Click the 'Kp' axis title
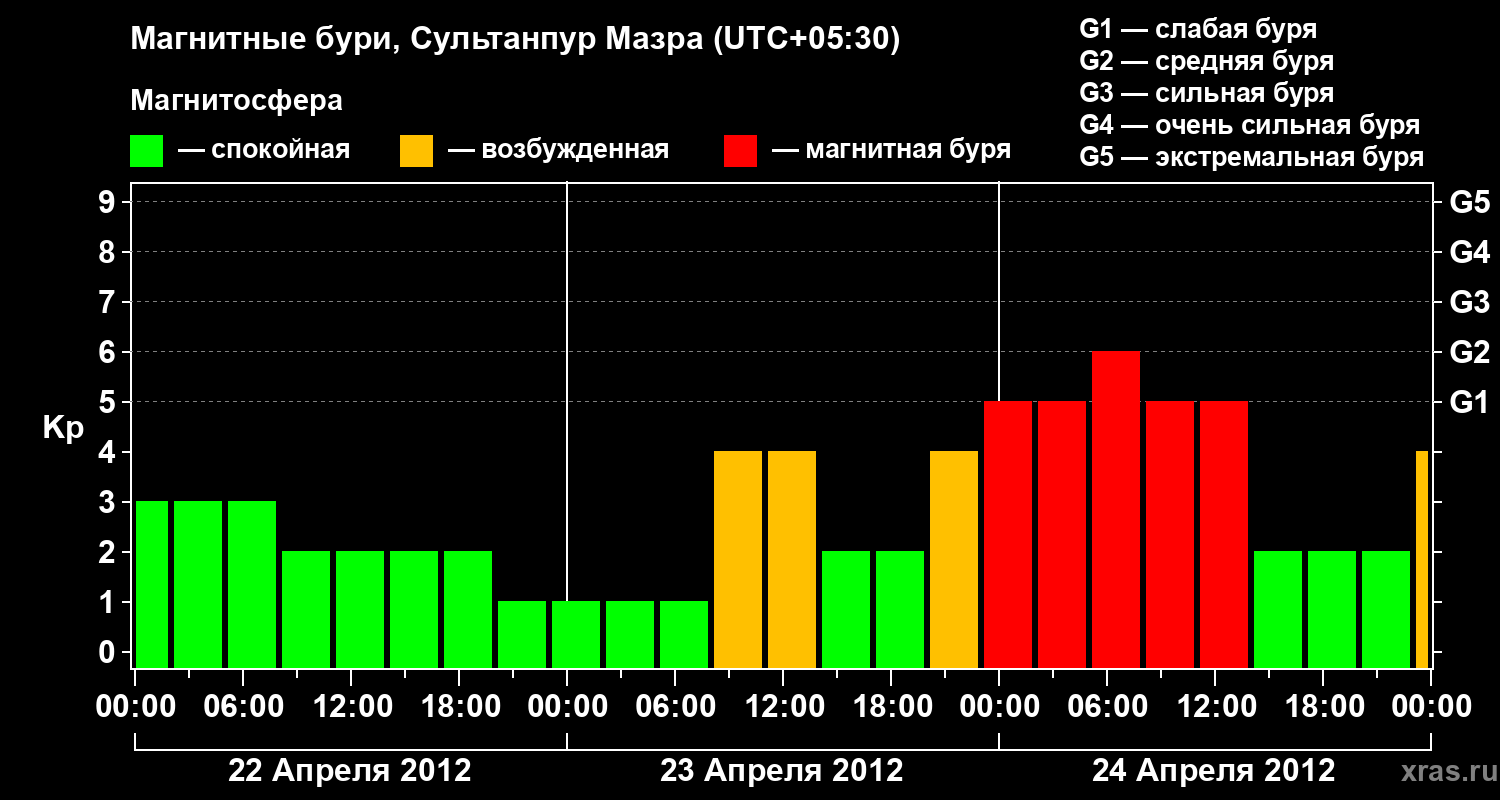This screenshot has width=1500, height=800. [63, 428]
